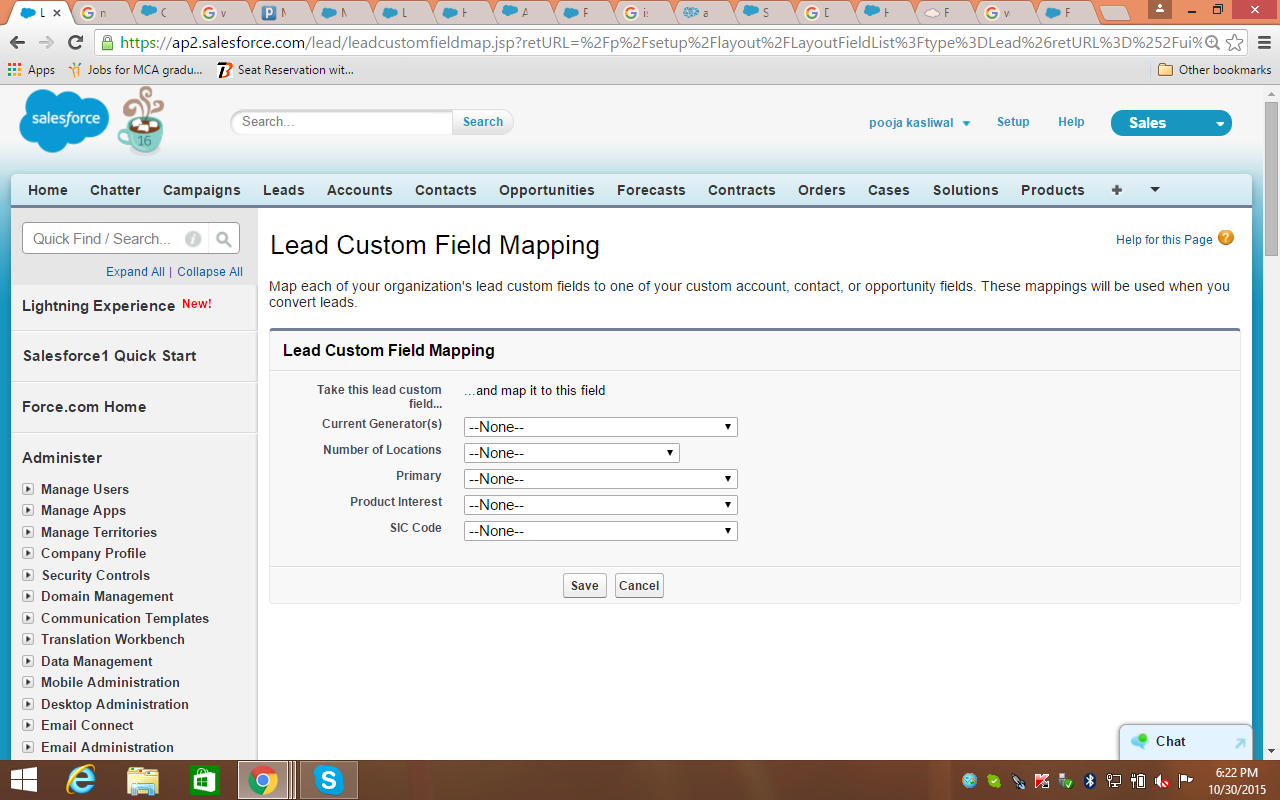Open the Forecasts tab

tap(651, 190)
